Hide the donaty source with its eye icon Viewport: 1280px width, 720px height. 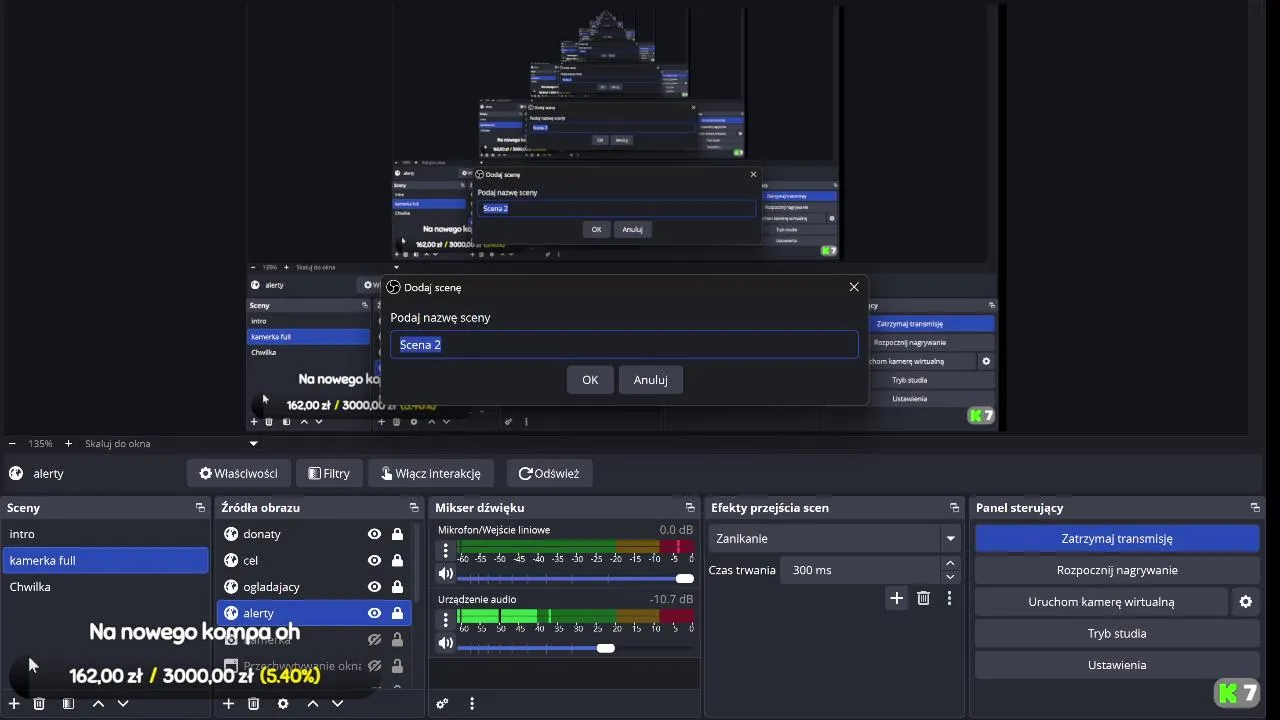click(374, 534)
